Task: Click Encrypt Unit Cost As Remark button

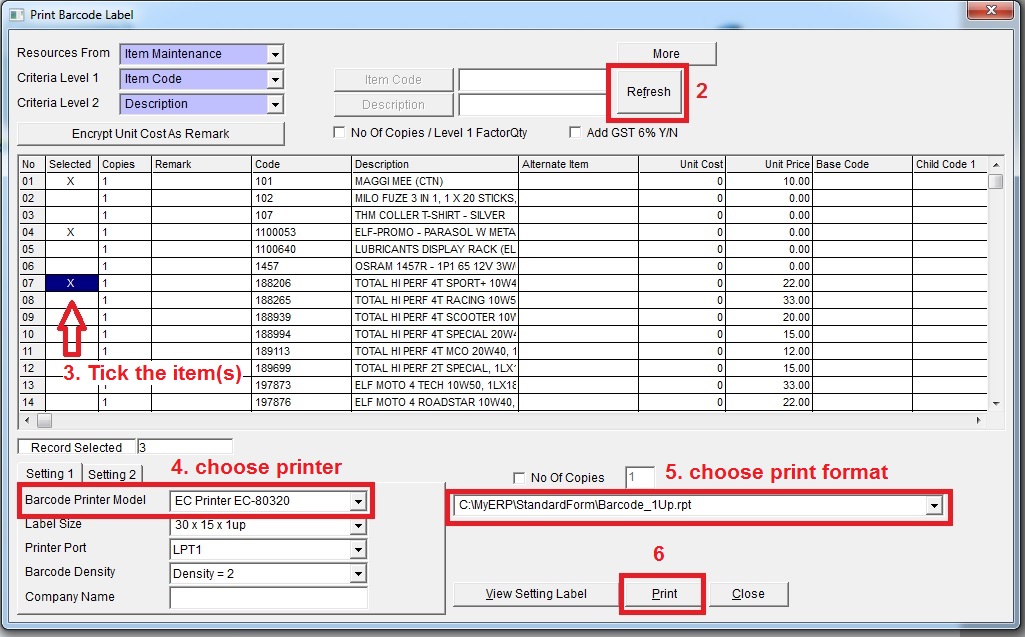Action: 151,134
